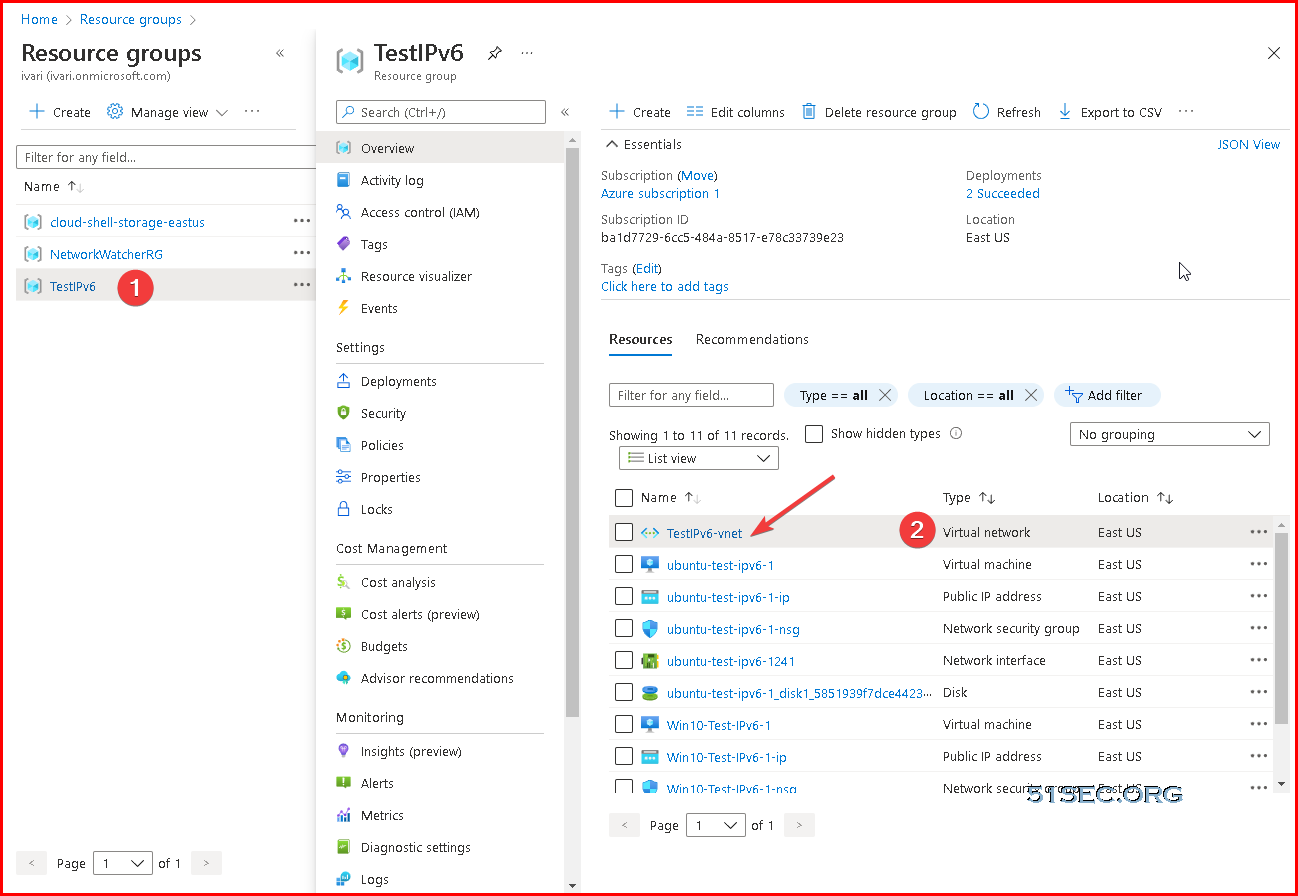Open ellipsis menu for TestIPv6 group row

click(x=302, y=285)
